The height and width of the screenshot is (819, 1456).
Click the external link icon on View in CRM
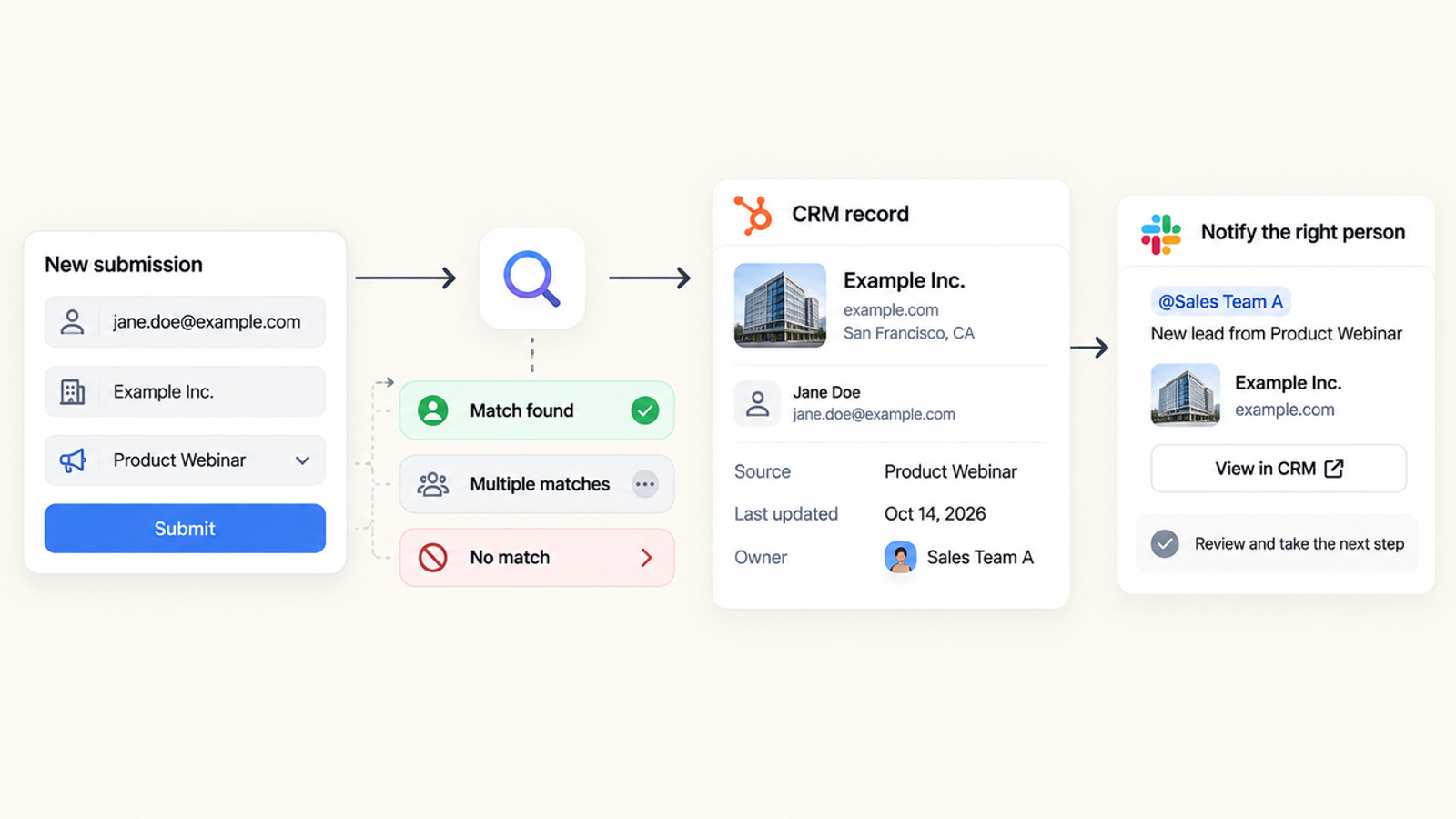click(x=1334, y=469)
